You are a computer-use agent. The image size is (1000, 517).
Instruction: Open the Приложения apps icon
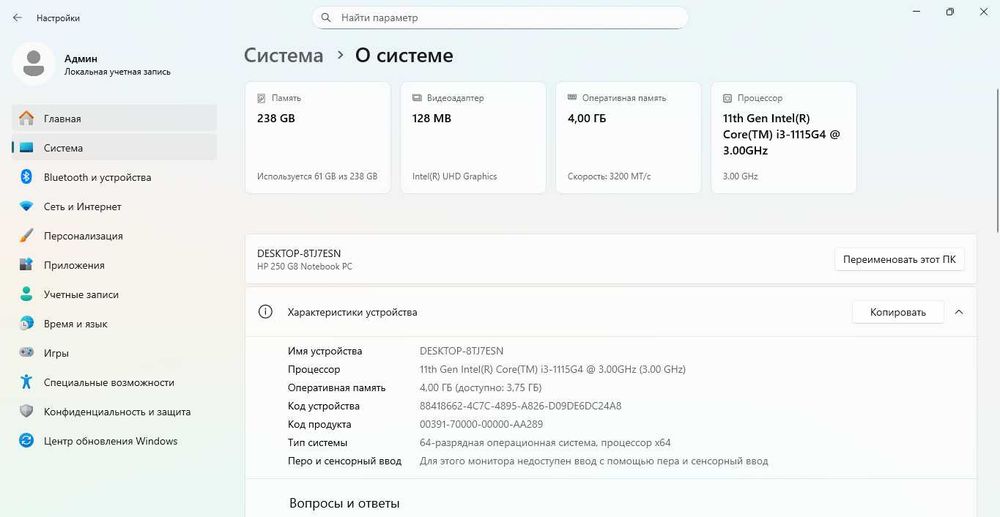[27, 265]
